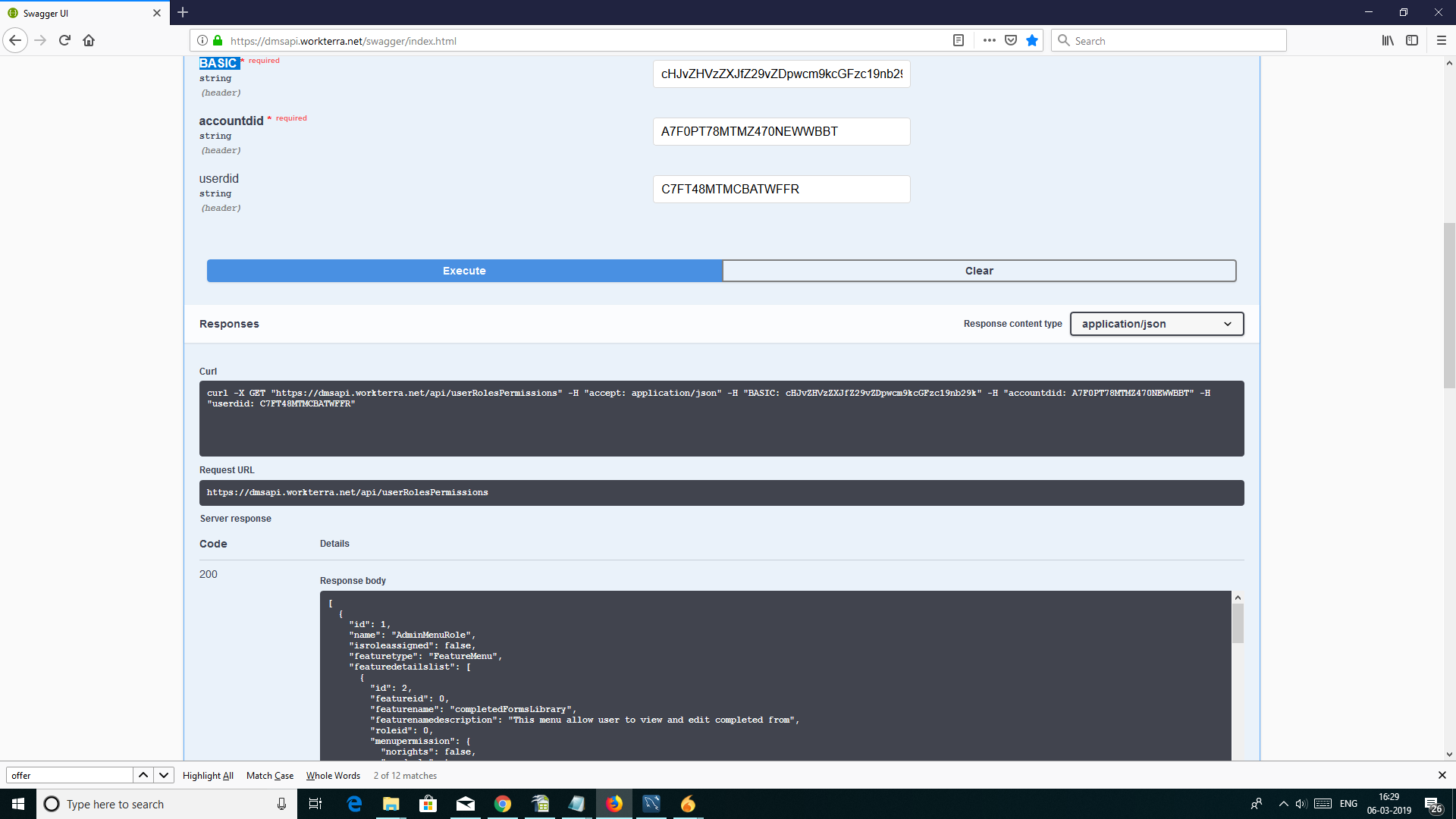
Task: Click the BASIC parameter label
Action: tap(219, 64)
